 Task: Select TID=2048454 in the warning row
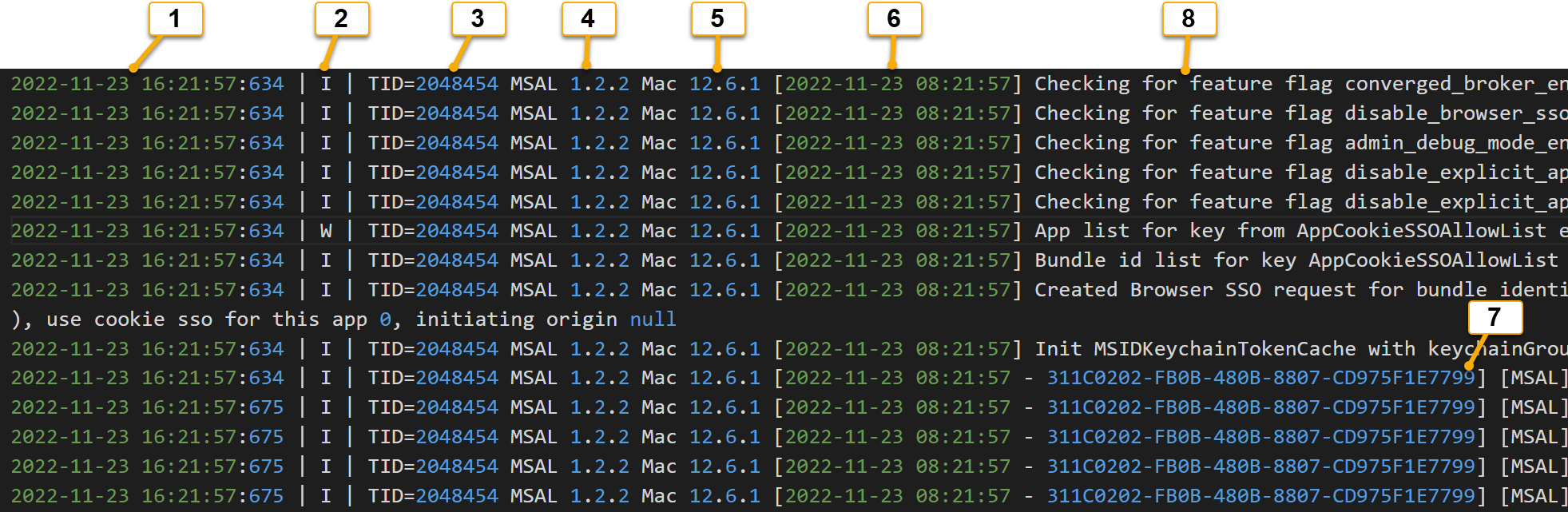[x=433, y=231]
